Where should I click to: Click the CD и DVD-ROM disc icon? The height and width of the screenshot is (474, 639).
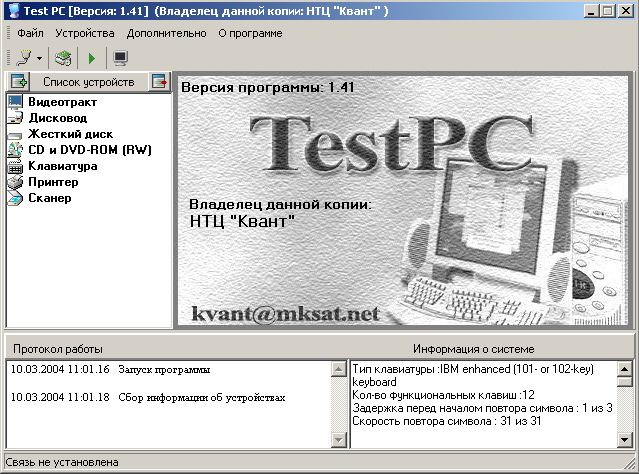point(15,150)
